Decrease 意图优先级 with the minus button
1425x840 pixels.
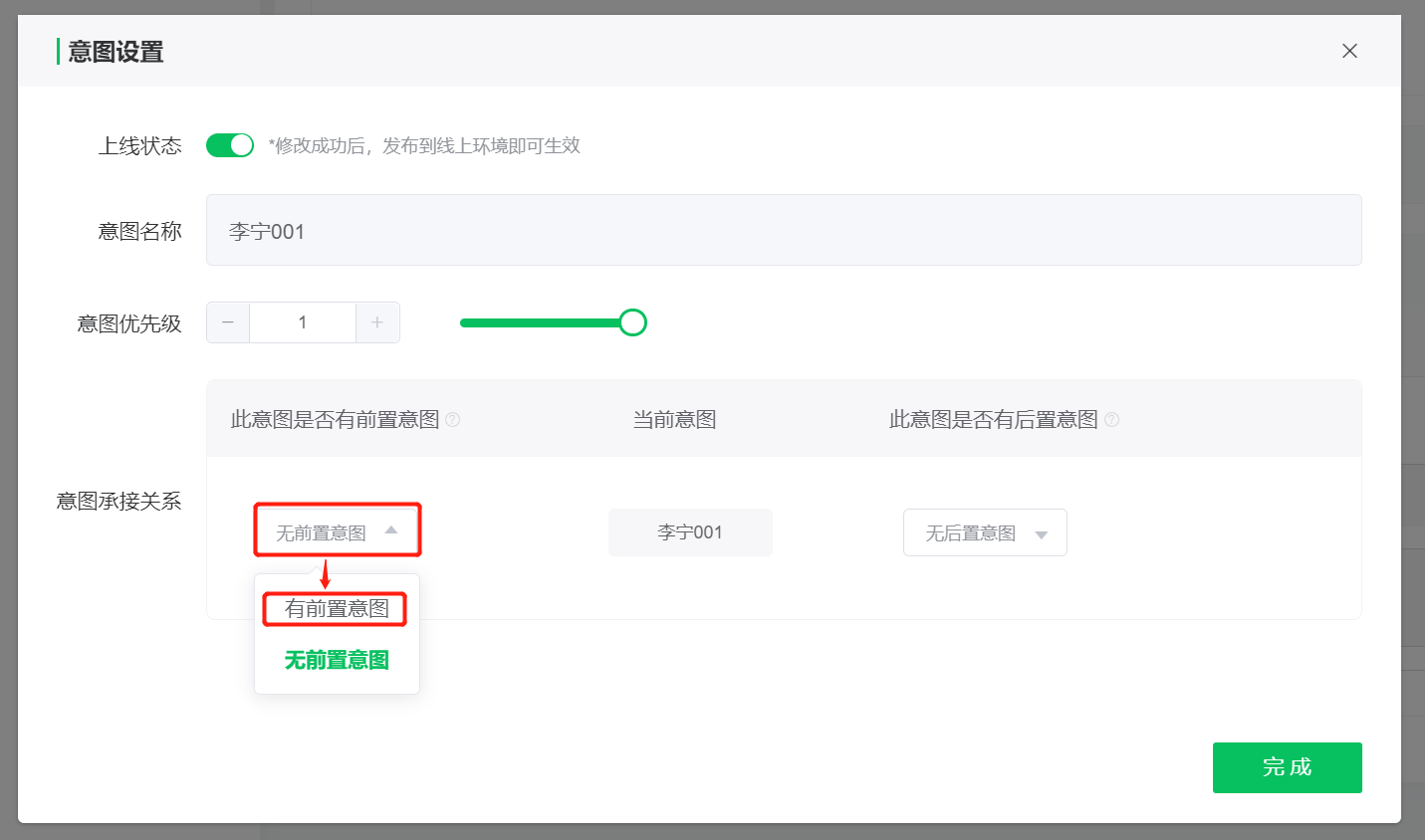pyautogui.click(x=228, y=322)
